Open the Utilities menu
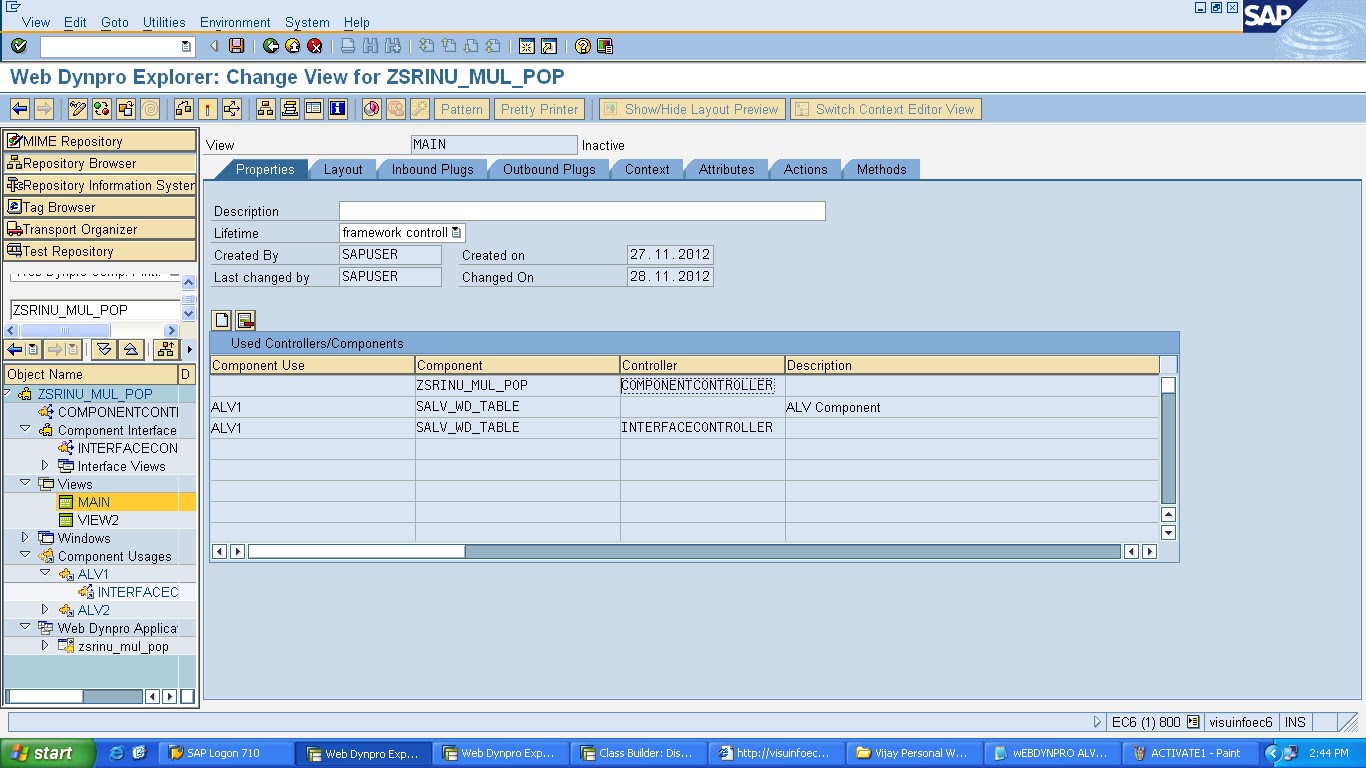Image resolution: width=1366 pixels, height=768 pixels. (x=164, y=22)
